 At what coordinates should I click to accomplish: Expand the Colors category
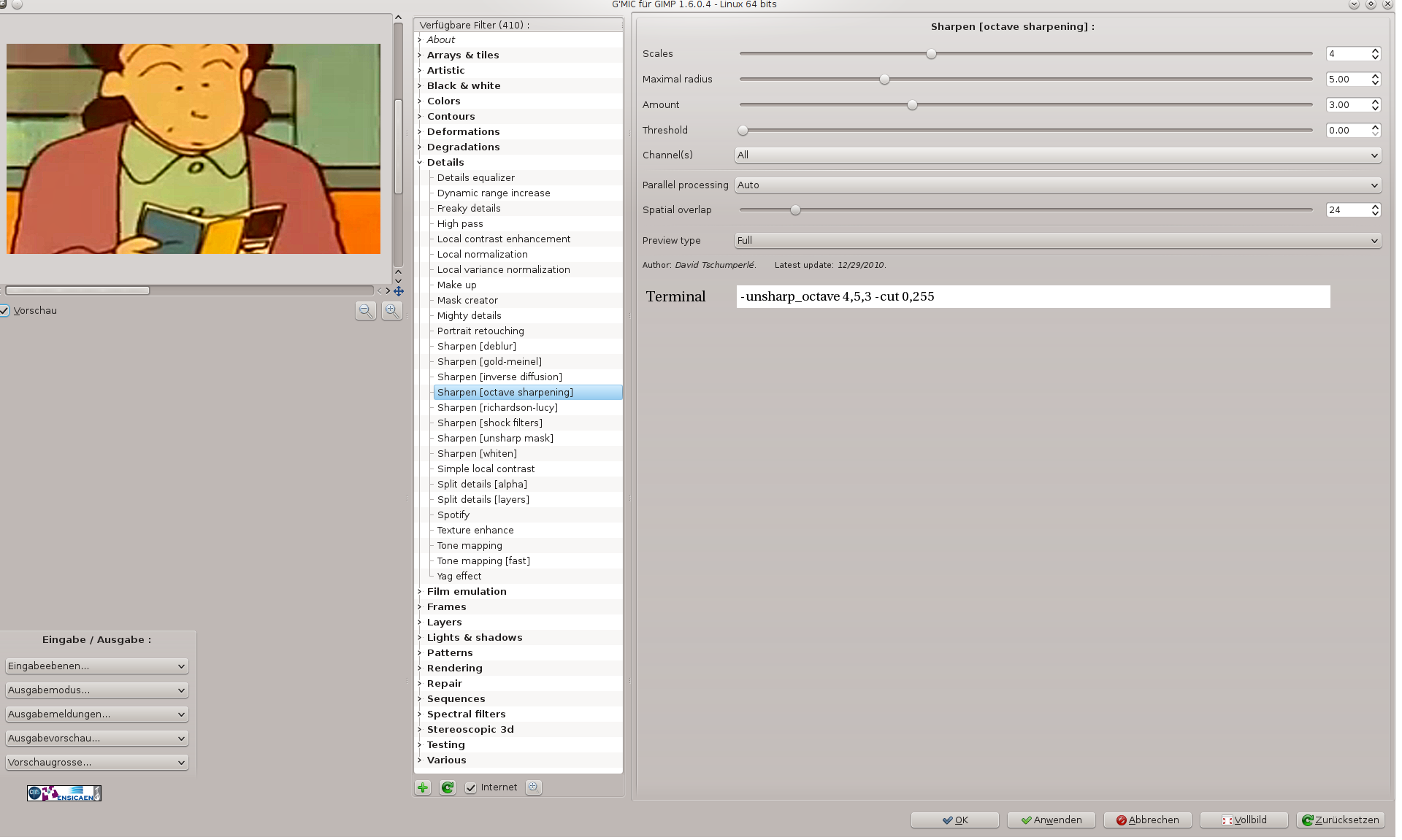click(420, 101)
